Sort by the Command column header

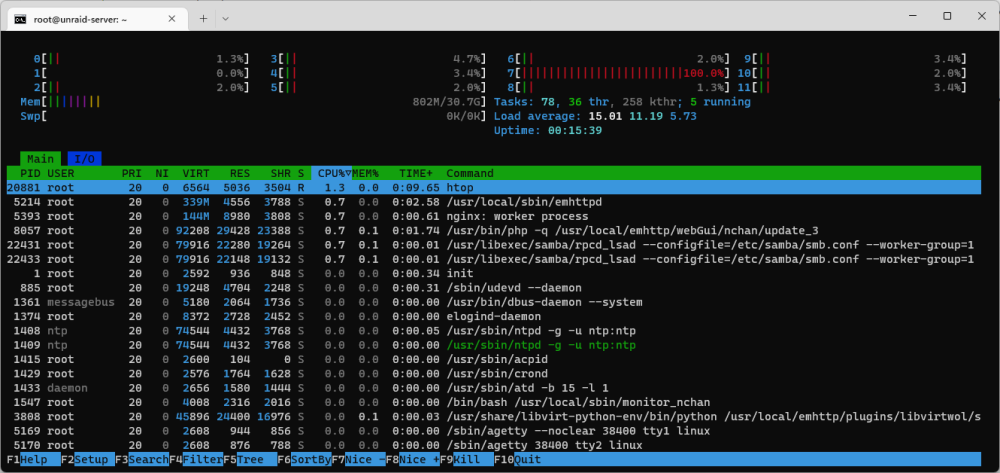(x=470, y=173)
